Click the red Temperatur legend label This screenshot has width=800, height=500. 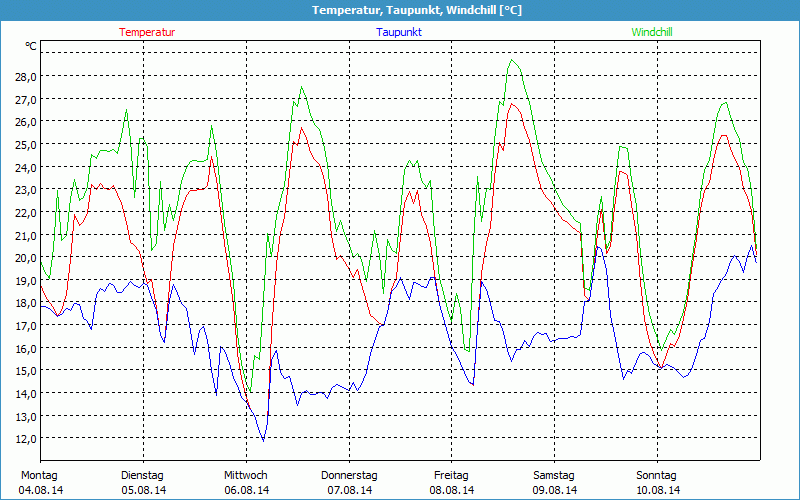click(147, 32)
